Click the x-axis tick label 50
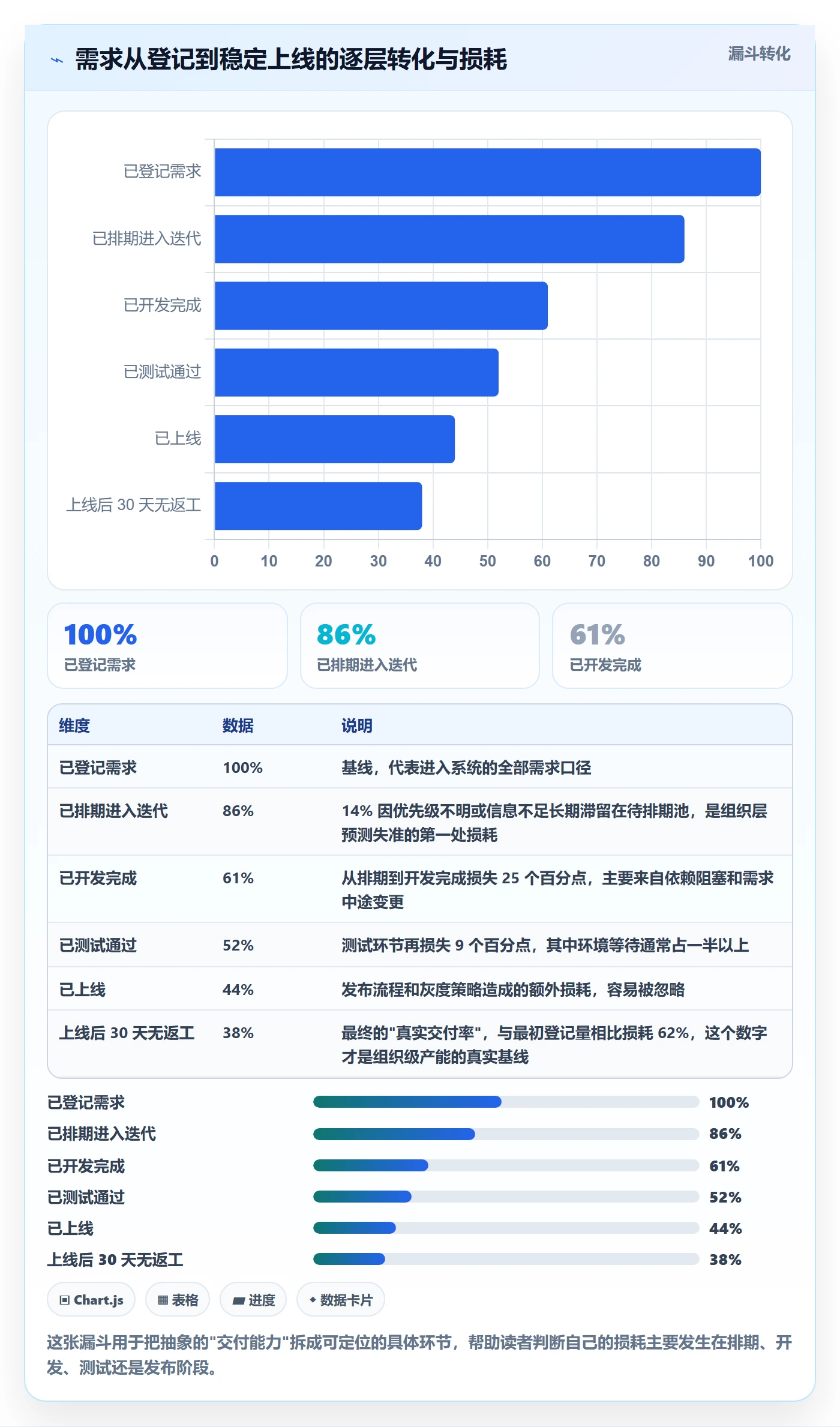This screenshot has height=1427, width=840. [487, 561]
